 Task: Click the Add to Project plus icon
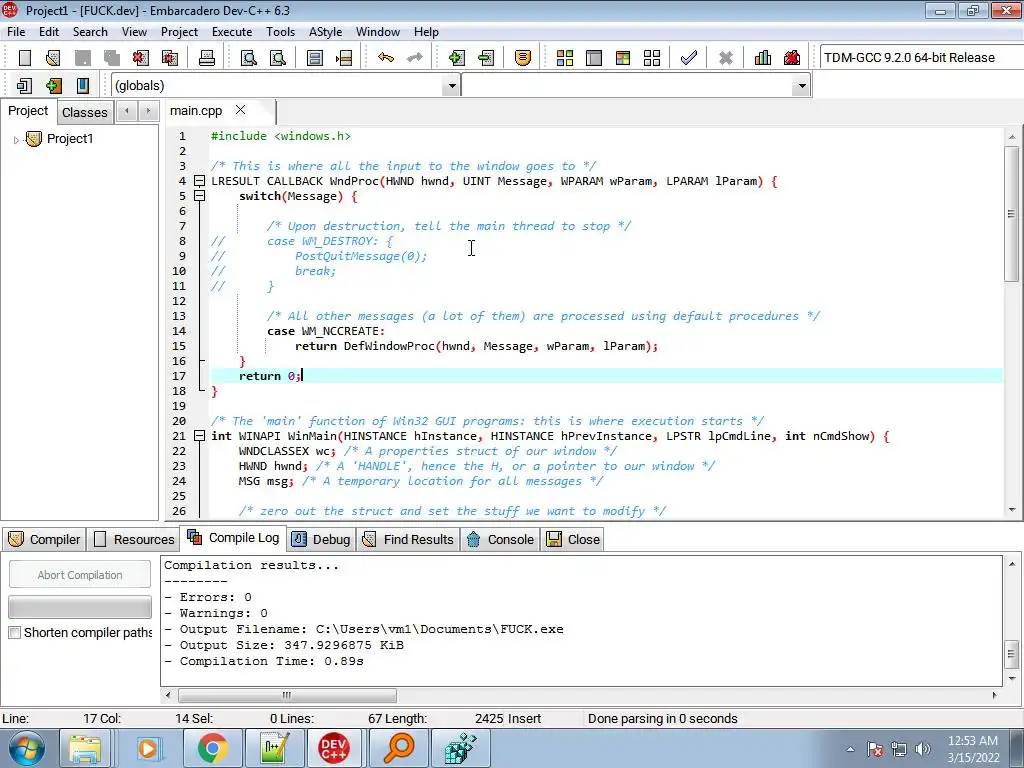click(x=457, y=57)
